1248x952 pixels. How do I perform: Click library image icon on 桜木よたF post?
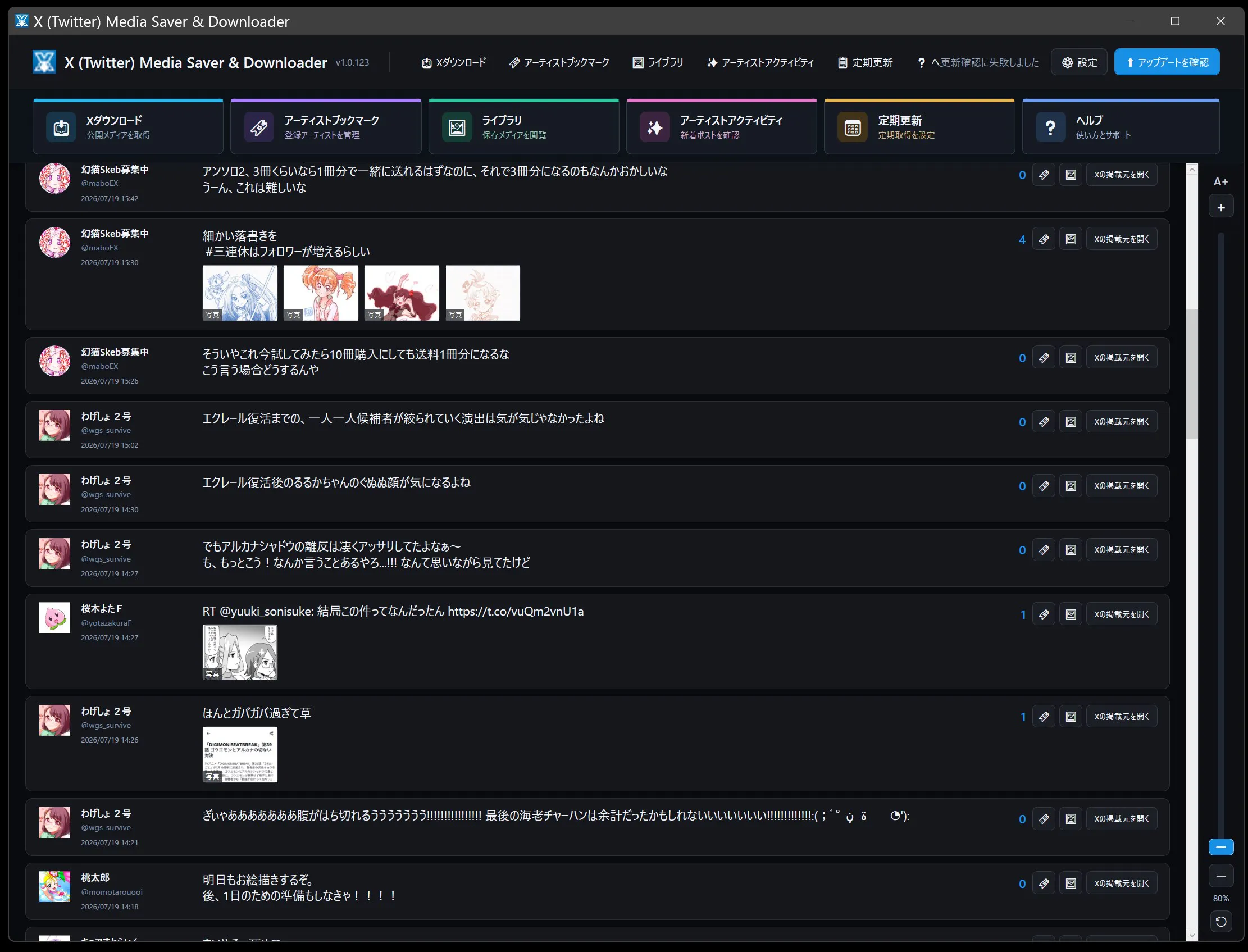coord(1071,614)
